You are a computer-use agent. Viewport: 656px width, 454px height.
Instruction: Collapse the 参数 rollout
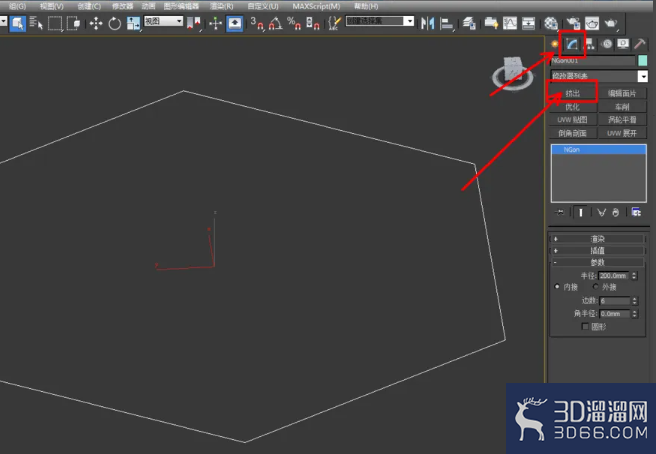(x=597, y=262)
